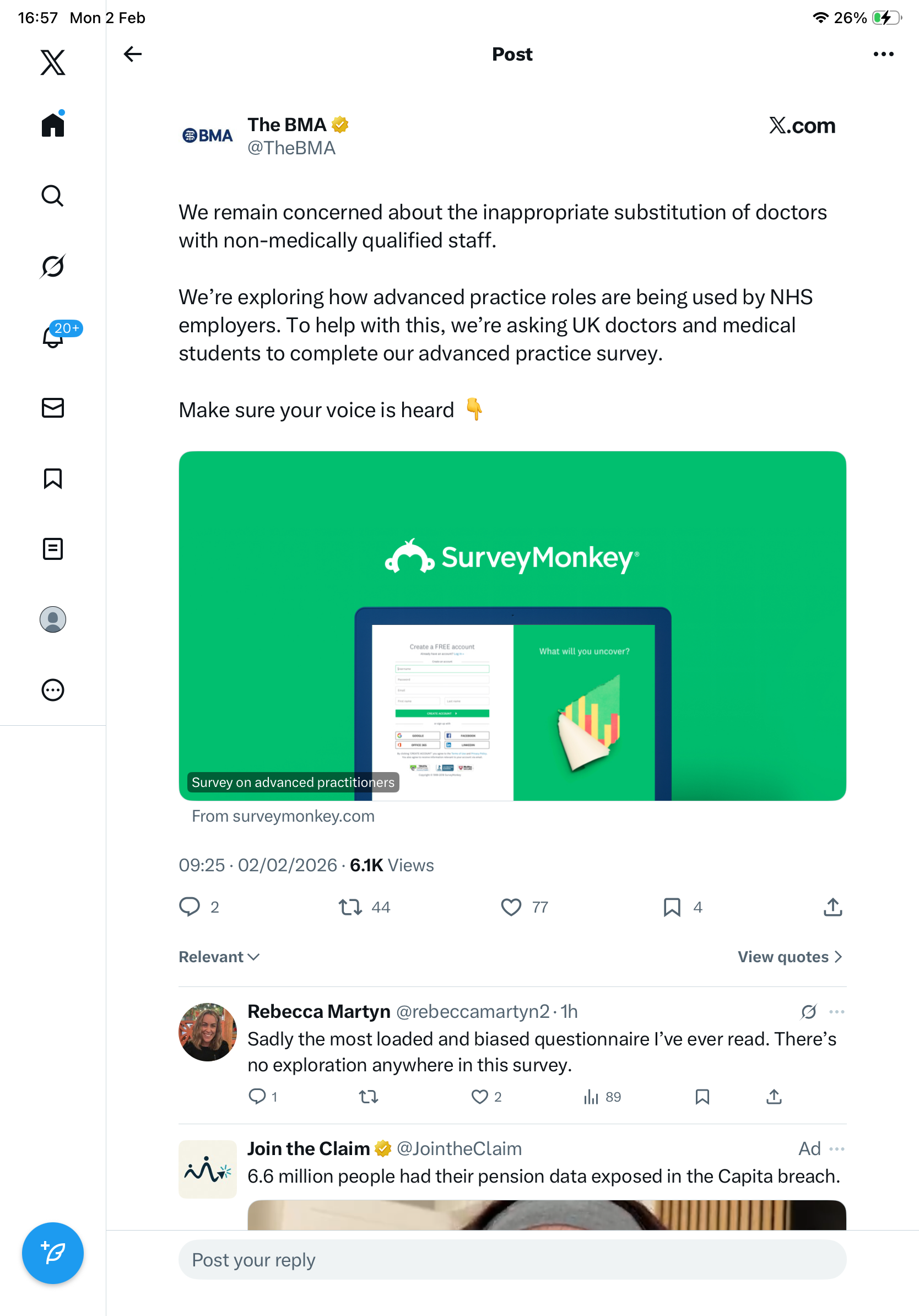Viewport: 919px width, 1316px height.
Task: Open the Relevant sort dropdown
Action: 219,957
